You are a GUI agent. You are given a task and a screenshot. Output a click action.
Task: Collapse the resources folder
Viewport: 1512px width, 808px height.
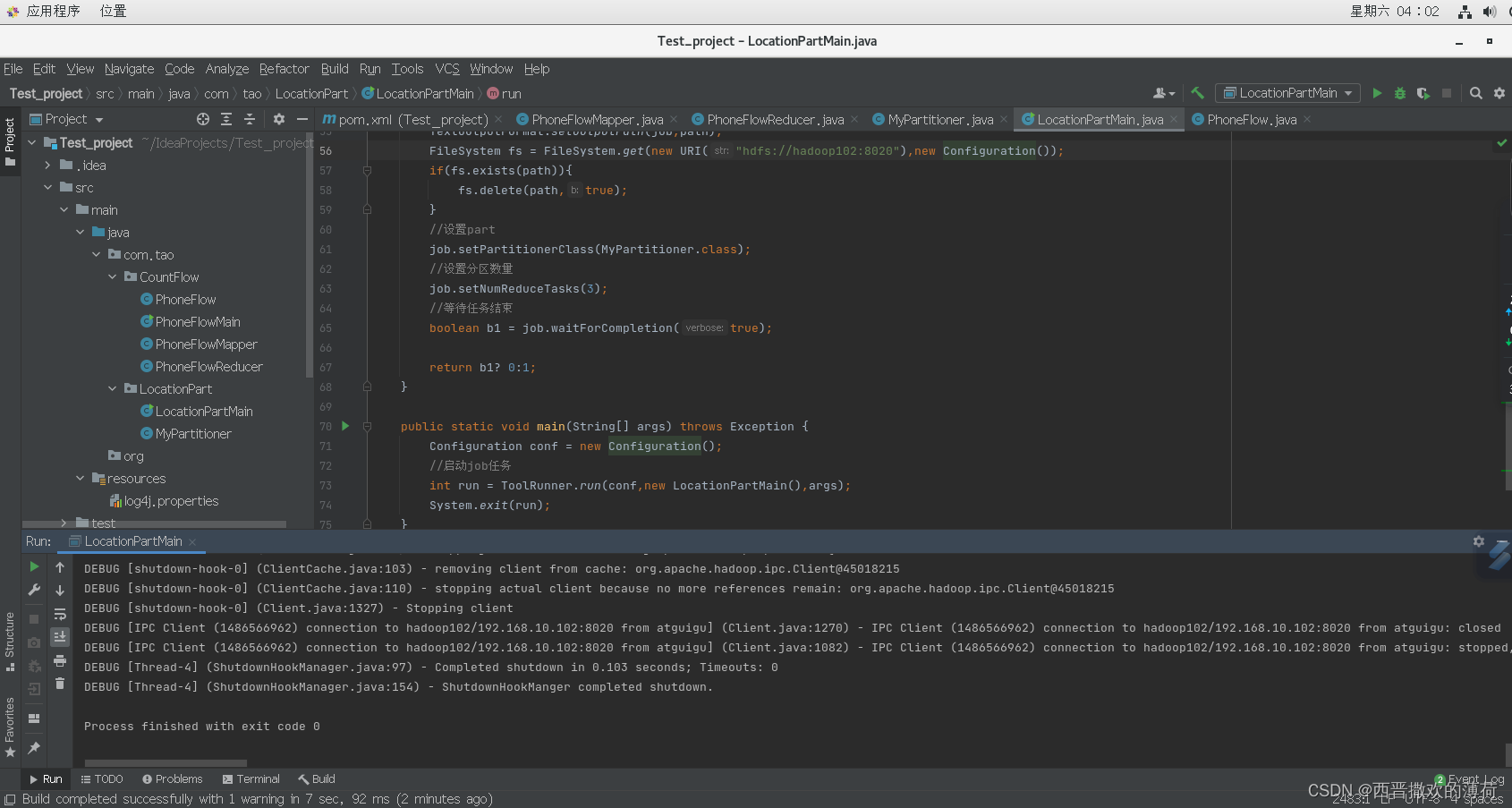81,478
